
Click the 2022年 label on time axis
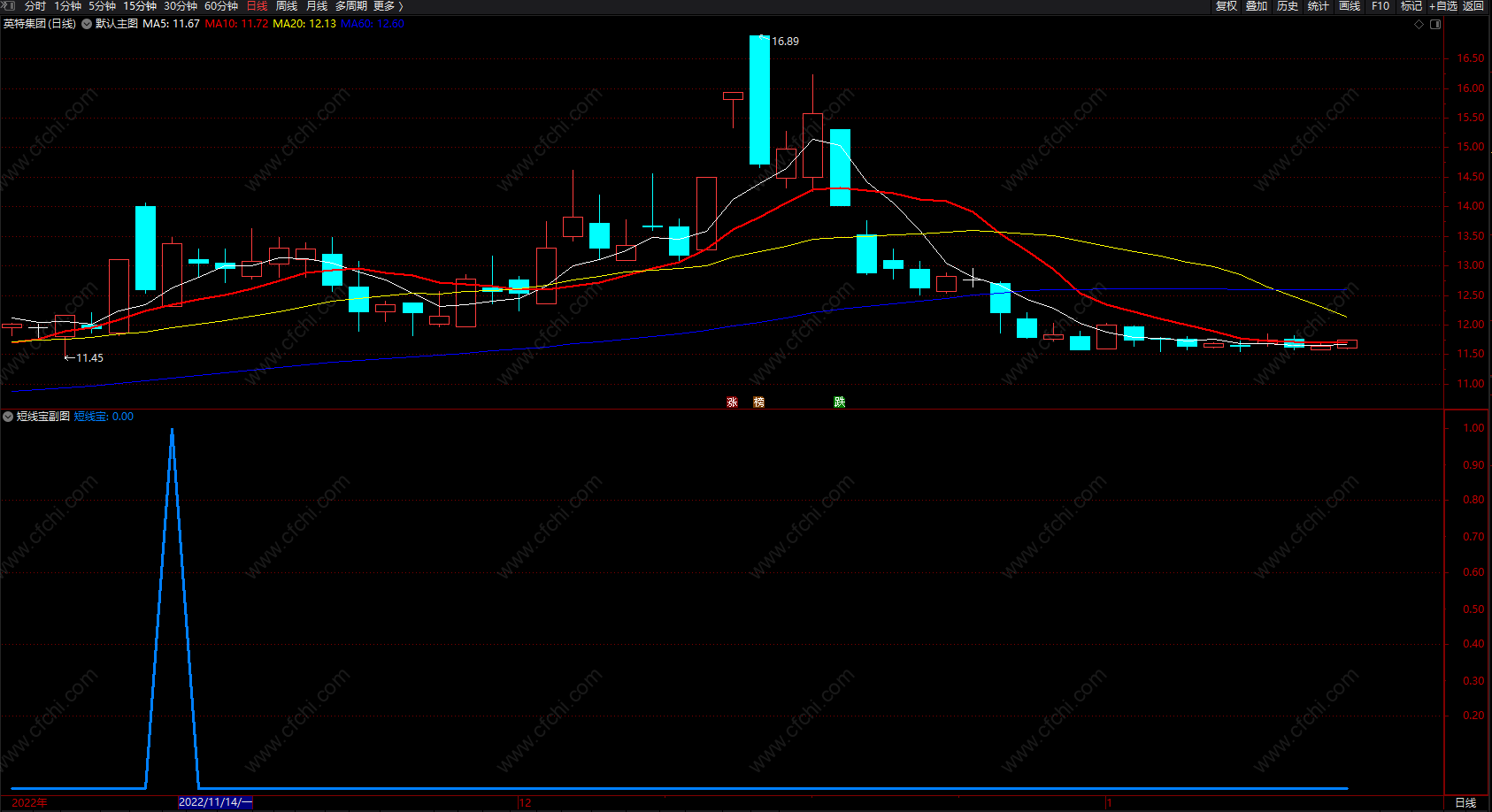pyautogui.click(x=29, y=802)
